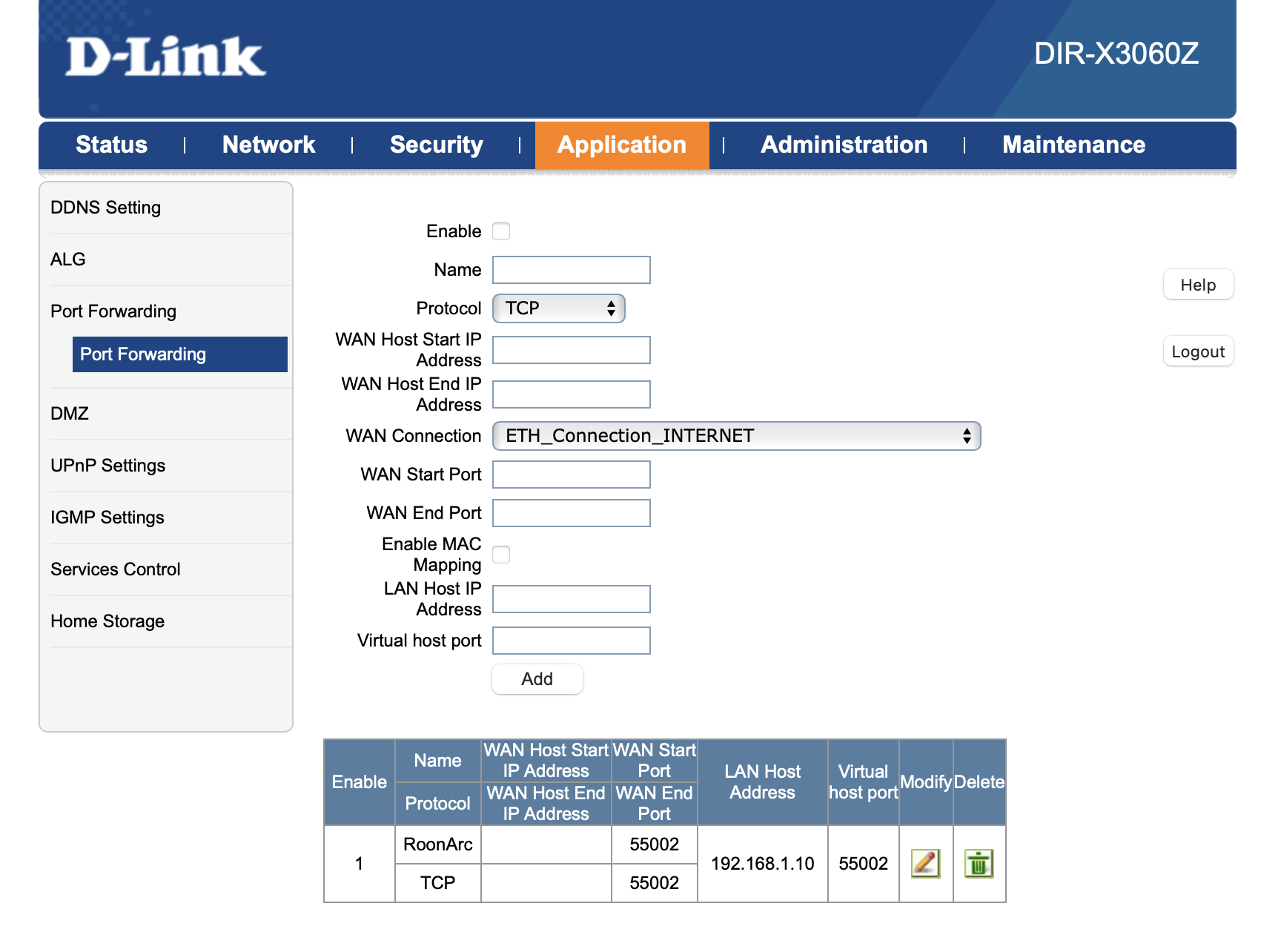The height and width of the screenshot is (952, 1281).
Task: Click WAN Host End IP Address field
Action: (x=572, y=394)
